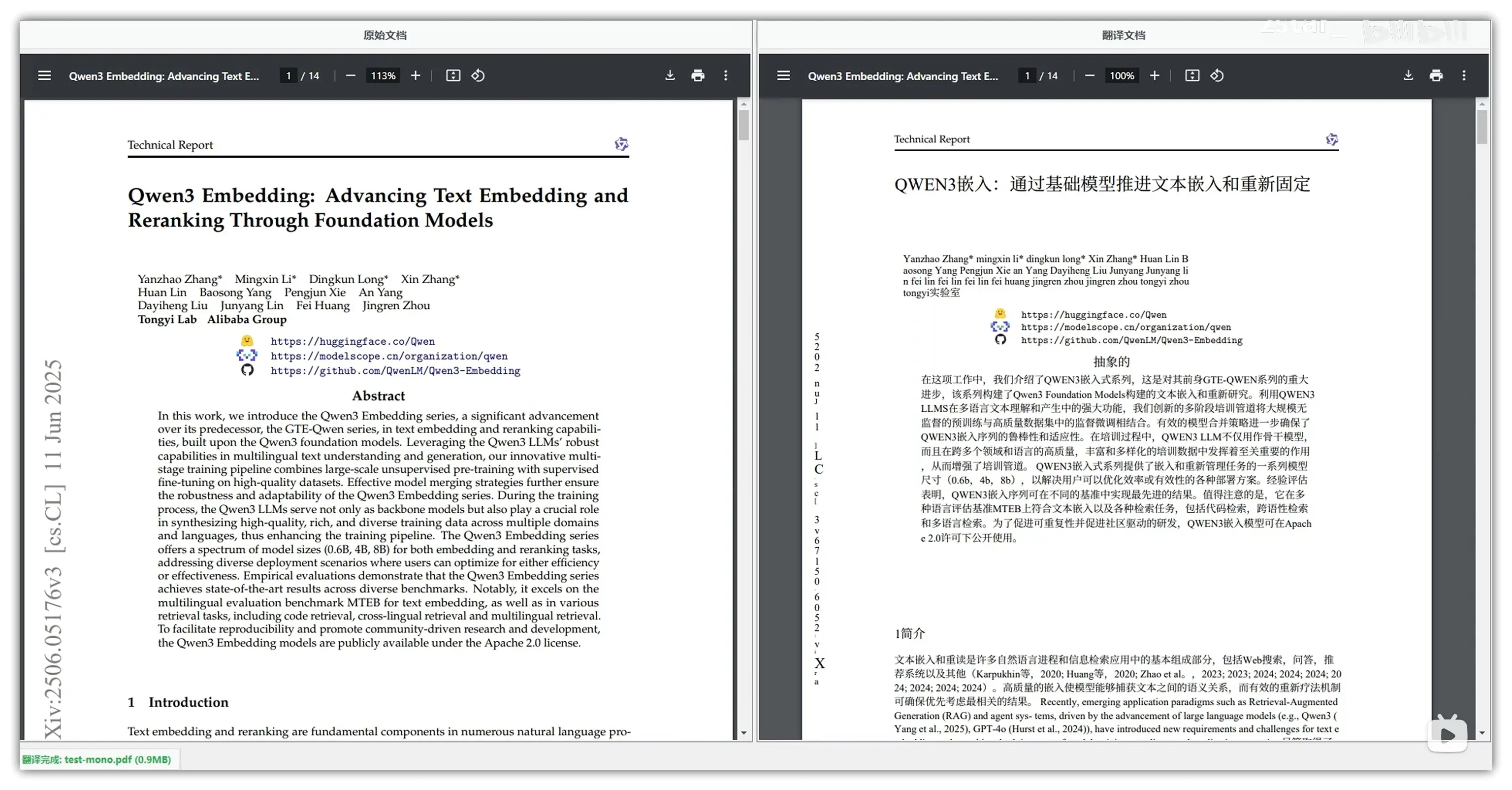The width and height of the screenshot is (1512, 790).
Task: Click page number field in translated viewer
Action: (x=1027, y=75)
